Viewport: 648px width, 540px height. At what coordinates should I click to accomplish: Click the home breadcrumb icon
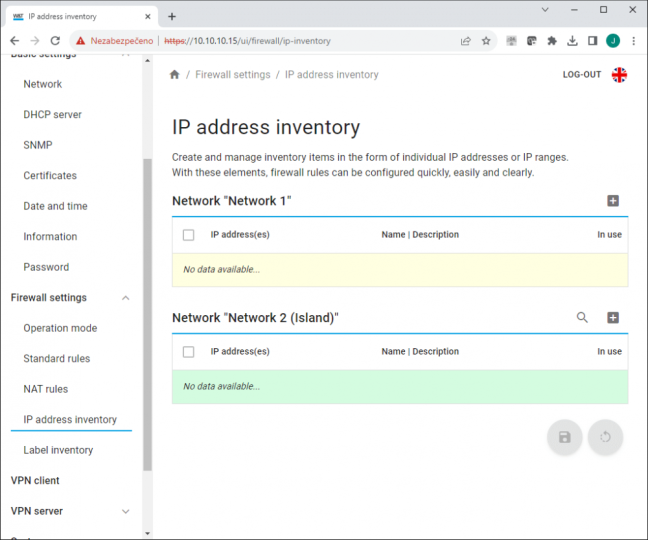(x=174, y=74)
